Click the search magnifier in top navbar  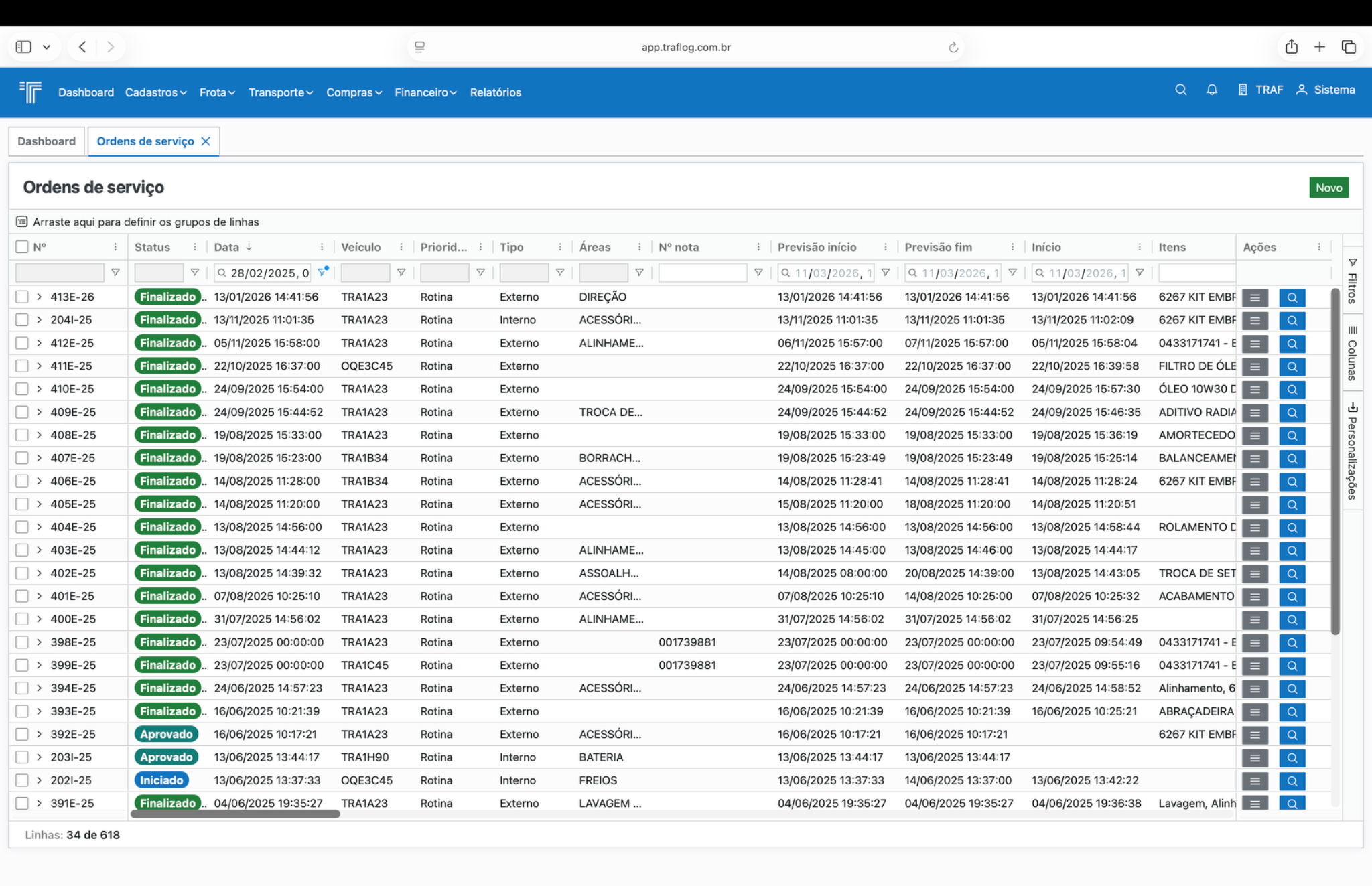coord(1180,90)
